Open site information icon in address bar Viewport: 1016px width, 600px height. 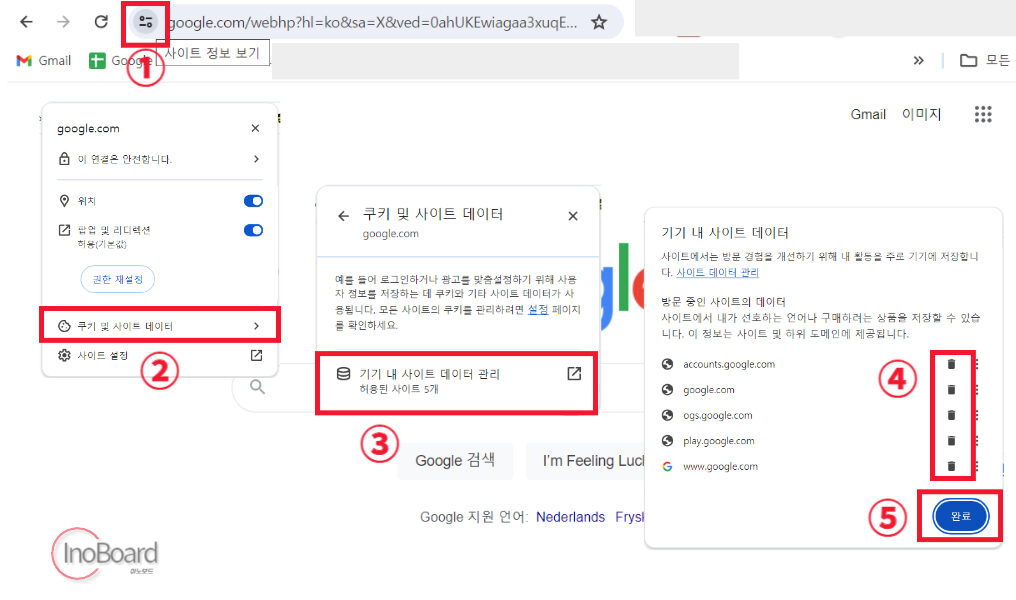pyautogui.click(x=146, y=23)
